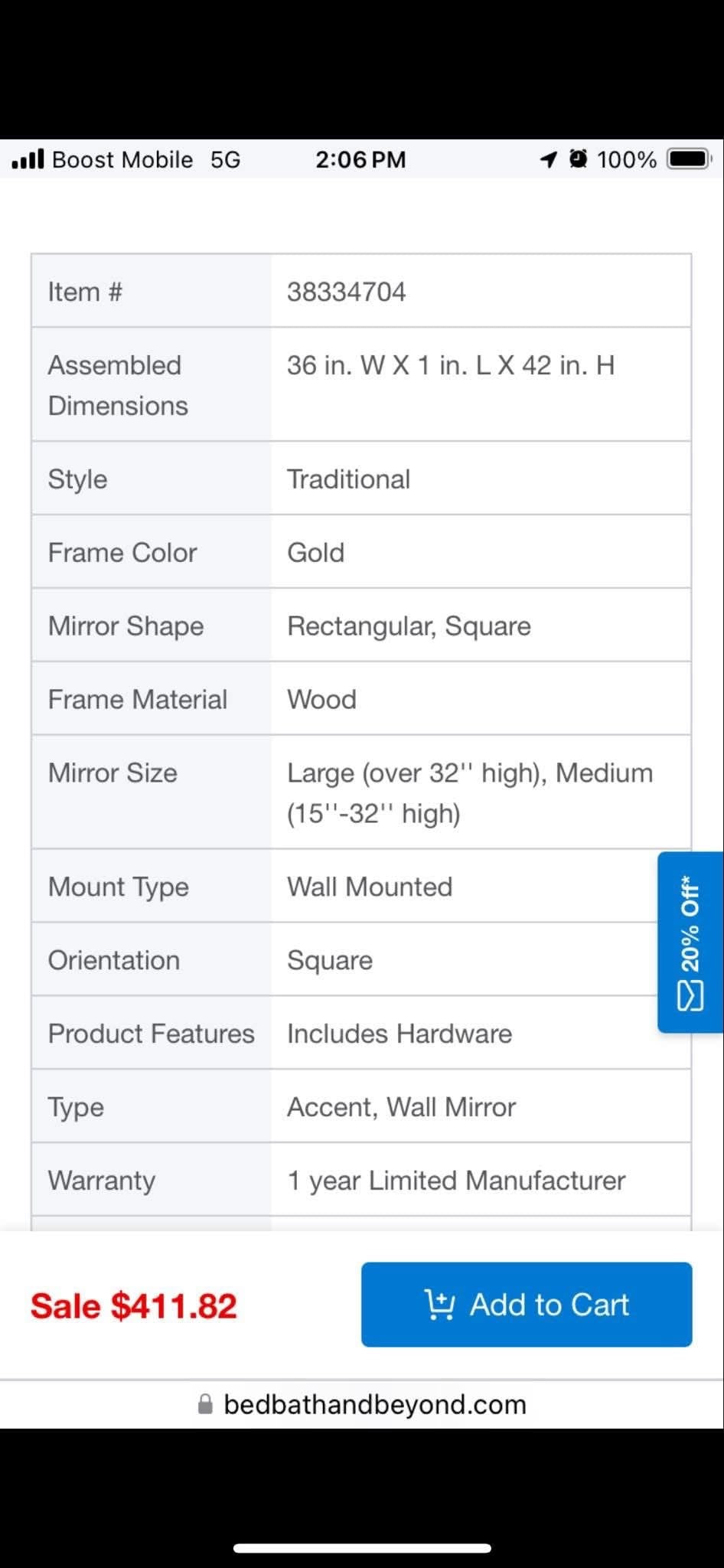Viewport: 724px width, 1568px height.
Task: Tap the 2:06 PM clock
Action: [360, 159]
